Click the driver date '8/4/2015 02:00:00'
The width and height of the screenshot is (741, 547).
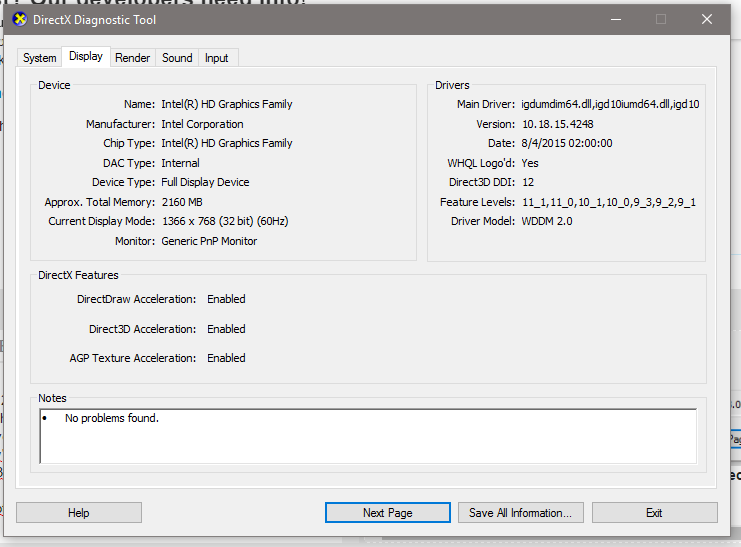[x=567, y=143]
